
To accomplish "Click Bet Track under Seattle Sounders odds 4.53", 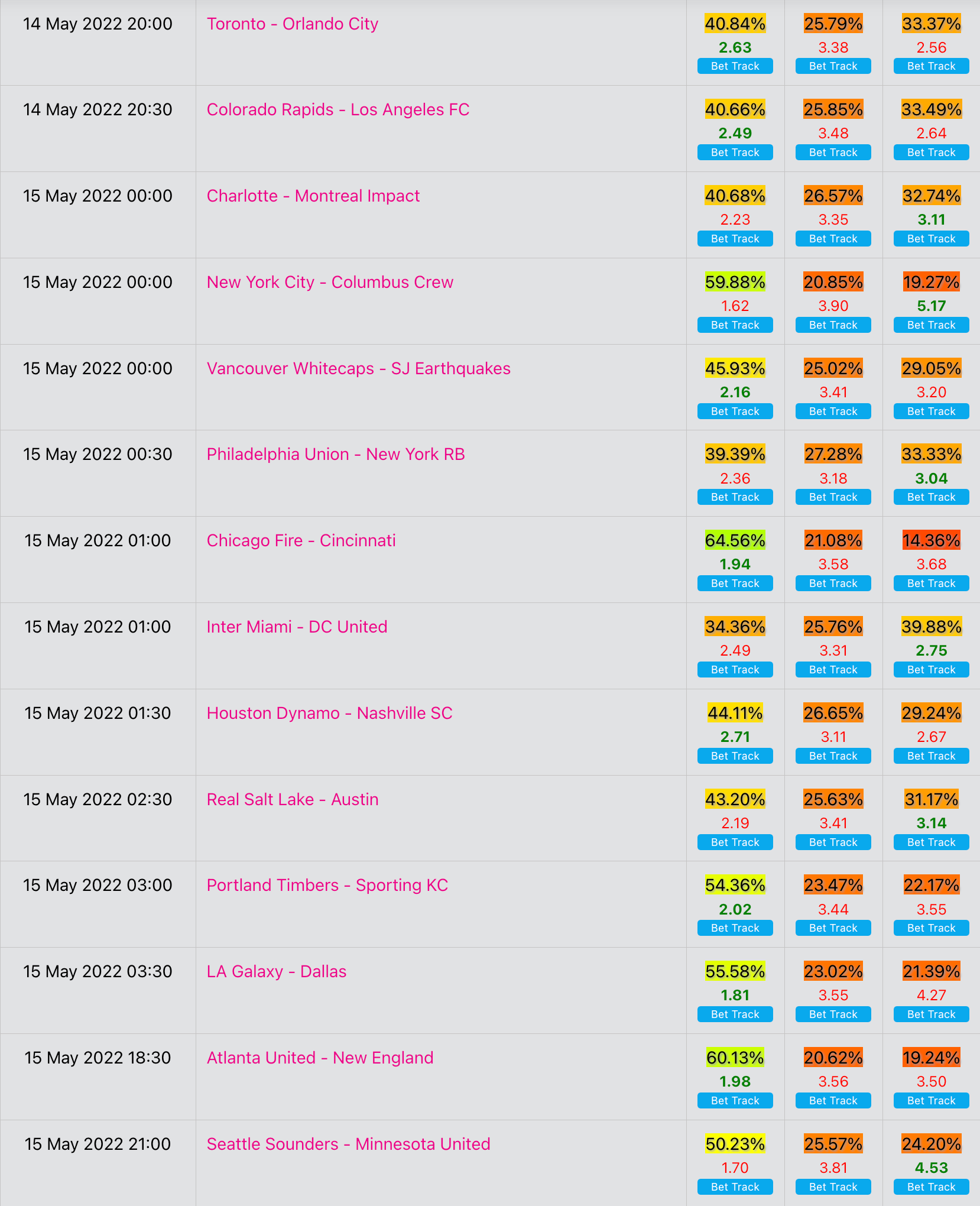I will (931, 1187).
